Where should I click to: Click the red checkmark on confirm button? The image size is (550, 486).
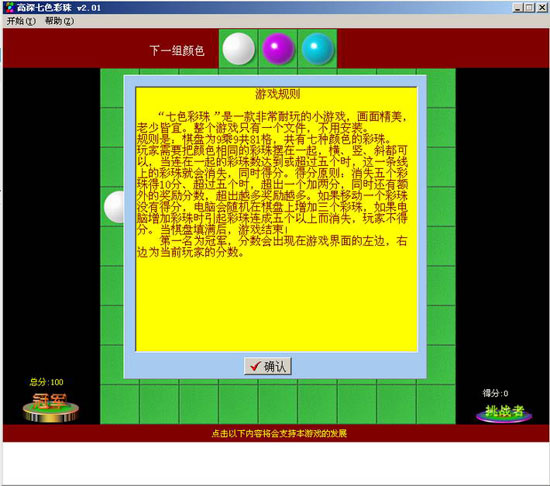tap(255, 366)
